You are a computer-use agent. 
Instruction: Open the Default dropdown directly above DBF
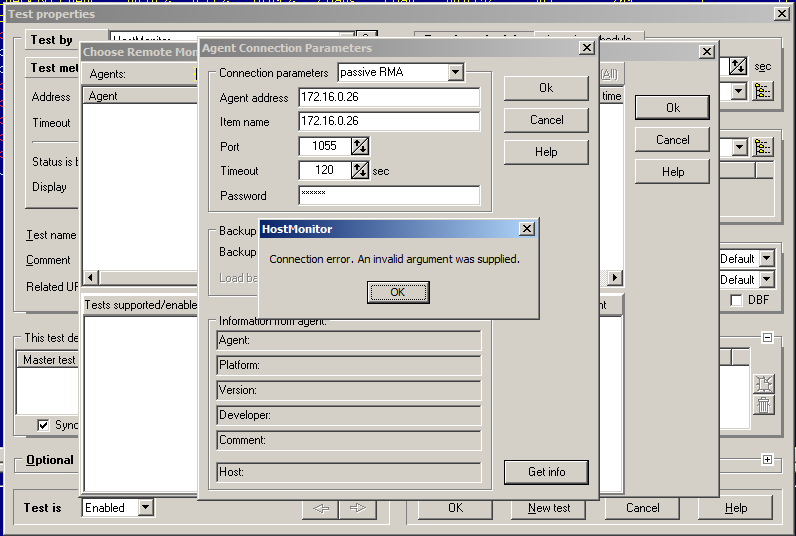(767, 279)
